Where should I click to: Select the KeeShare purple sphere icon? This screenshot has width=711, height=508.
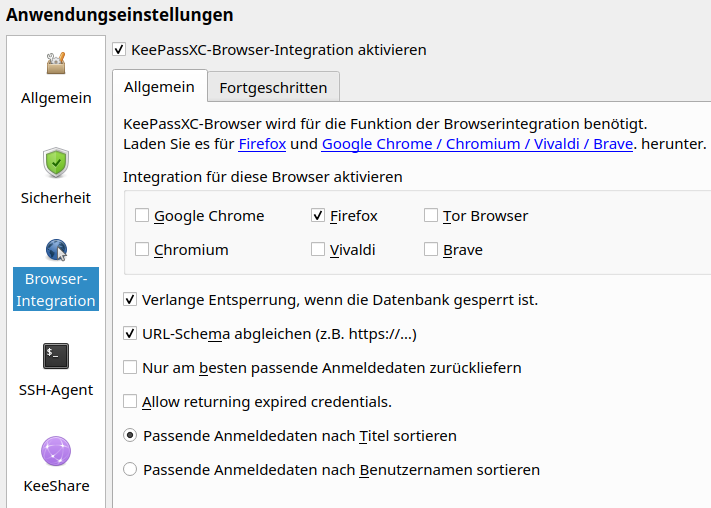click(56, 451)
